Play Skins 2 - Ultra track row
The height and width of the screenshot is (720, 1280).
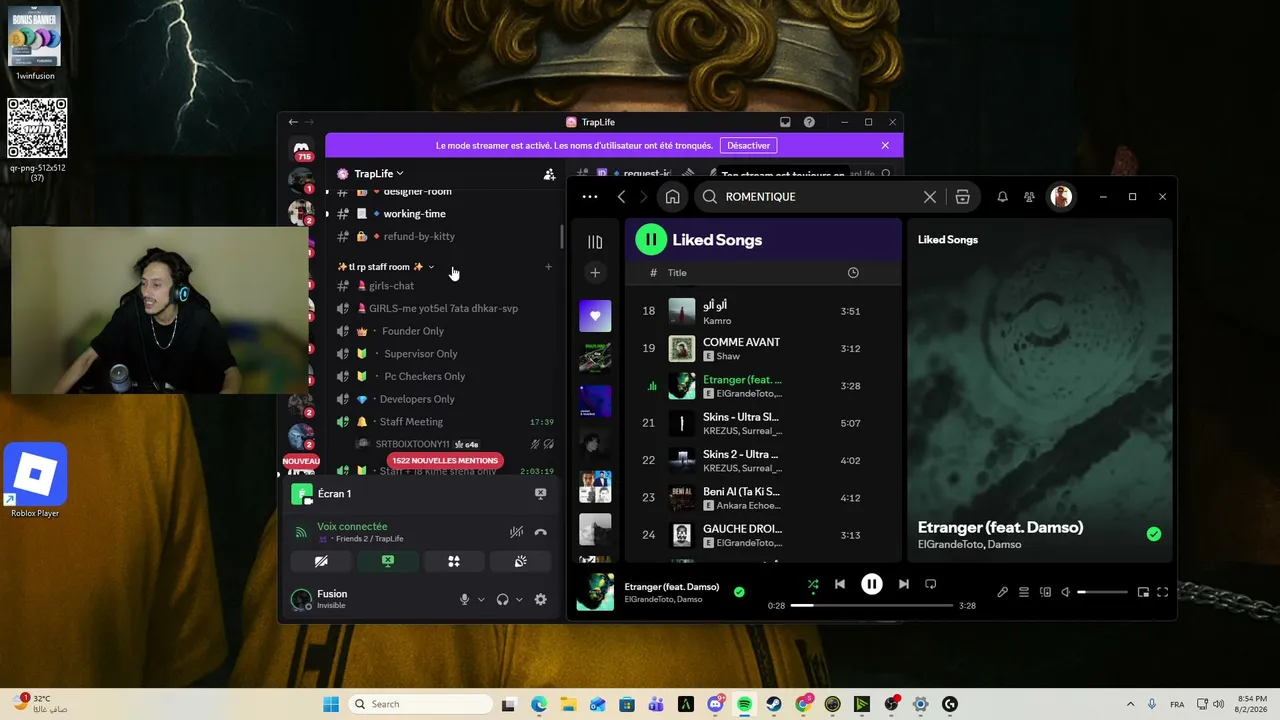coord(764,461)
